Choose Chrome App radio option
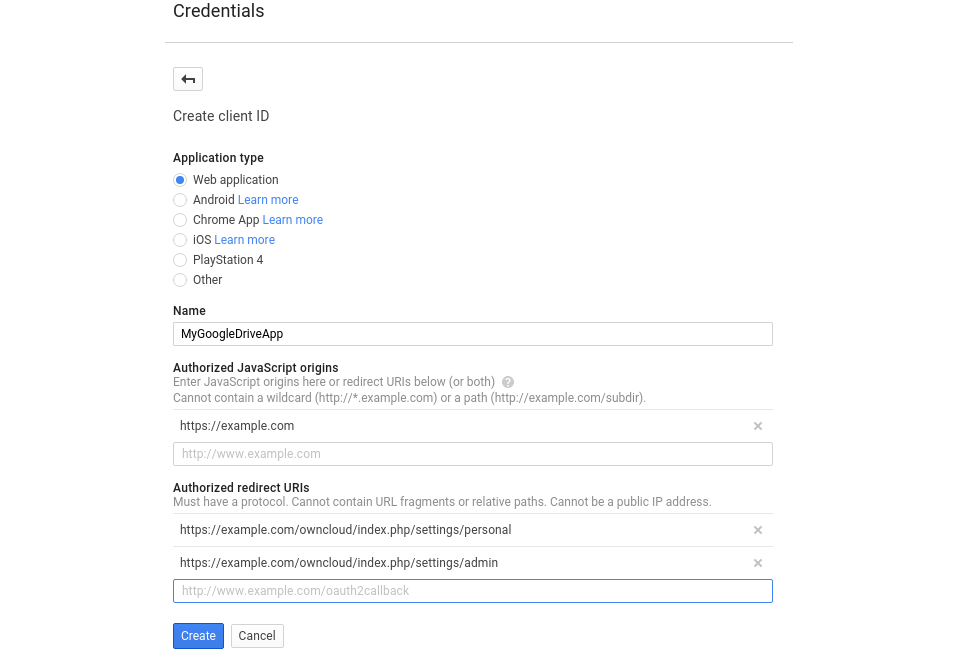The height and width of the screenshot is (652, 973). 180,220
